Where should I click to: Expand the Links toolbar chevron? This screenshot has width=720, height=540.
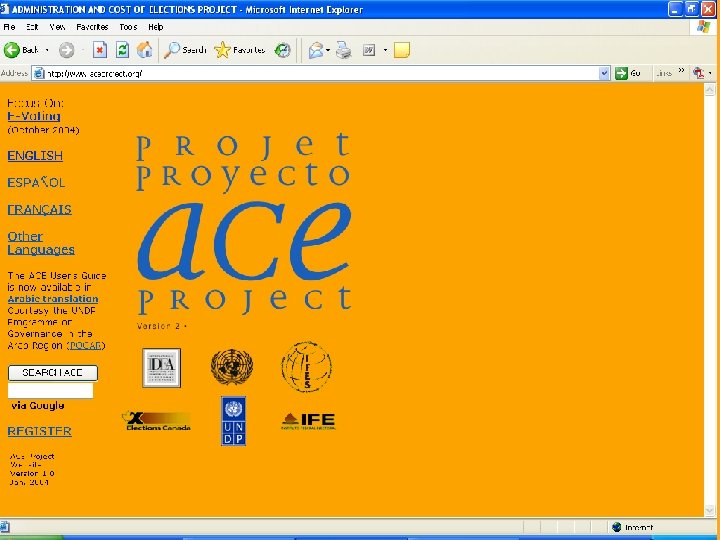tap(681, 71)
